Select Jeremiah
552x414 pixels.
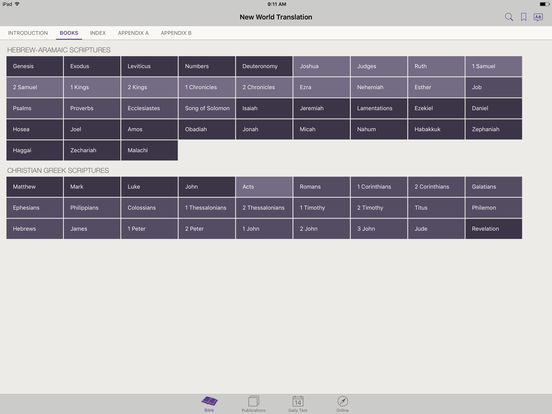pos(321,108)
